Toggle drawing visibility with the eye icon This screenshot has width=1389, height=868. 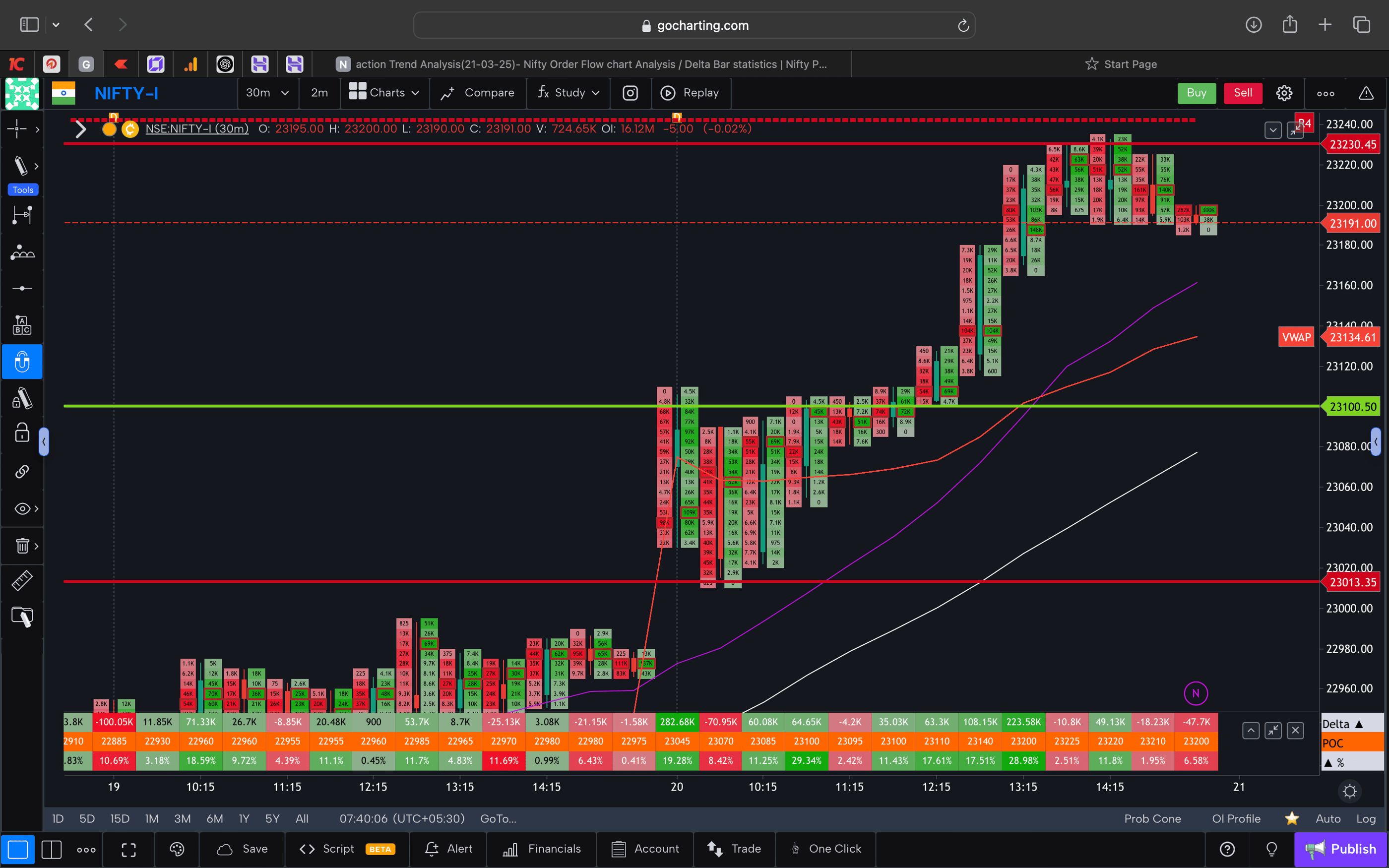click(21, 508)
